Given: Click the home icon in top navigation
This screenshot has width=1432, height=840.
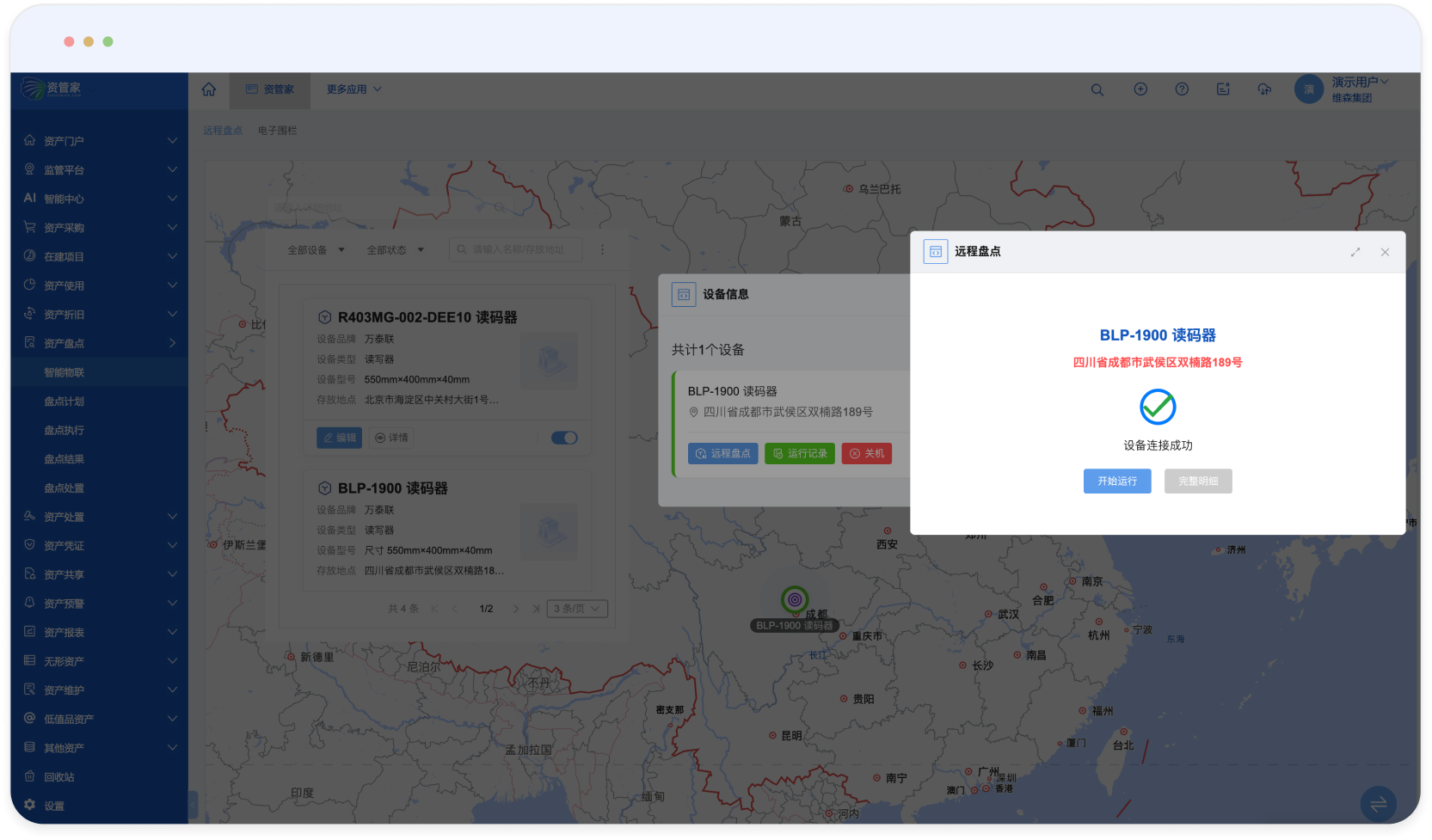Looking at the screenshot, I should coord(209,89).
